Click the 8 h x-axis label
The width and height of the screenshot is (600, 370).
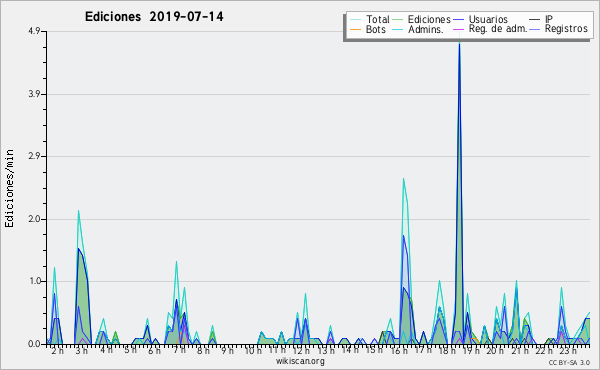point(203,350)
